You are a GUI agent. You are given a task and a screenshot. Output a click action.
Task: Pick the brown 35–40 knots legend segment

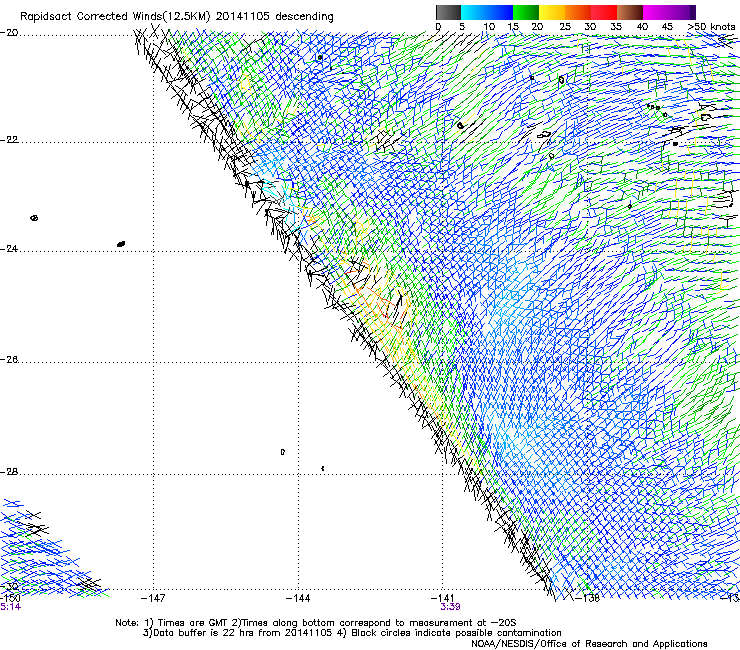630,12
